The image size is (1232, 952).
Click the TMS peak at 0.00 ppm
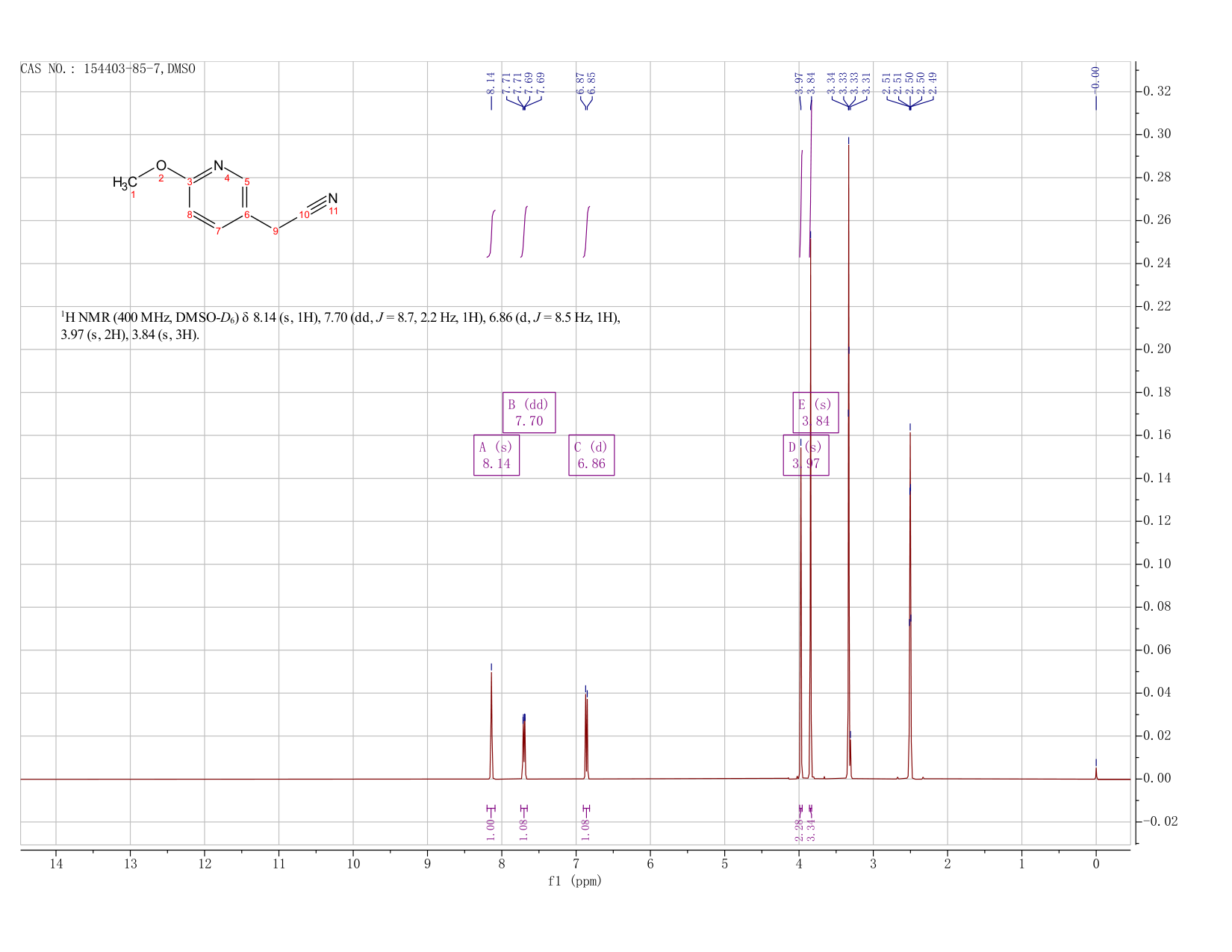tap(1096, 773)
